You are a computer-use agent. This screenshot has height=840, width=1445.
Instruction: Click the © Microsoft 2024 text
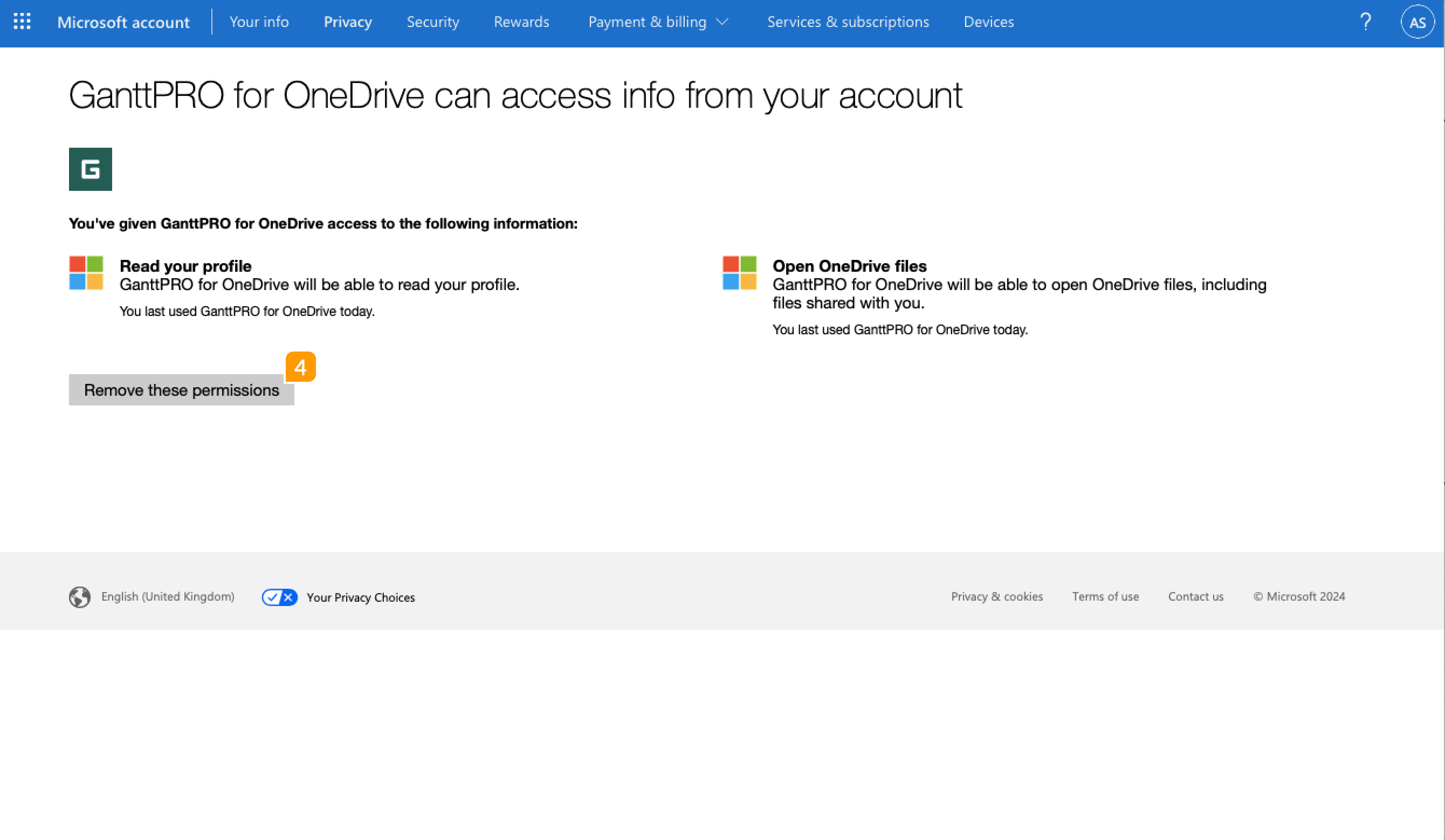point(1299,596)
